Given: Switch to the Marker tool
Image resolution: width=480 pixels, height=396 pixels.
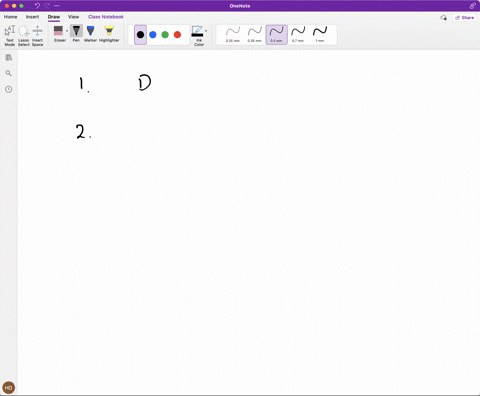Looking at the screenshot, I should (x=90, y=34).
